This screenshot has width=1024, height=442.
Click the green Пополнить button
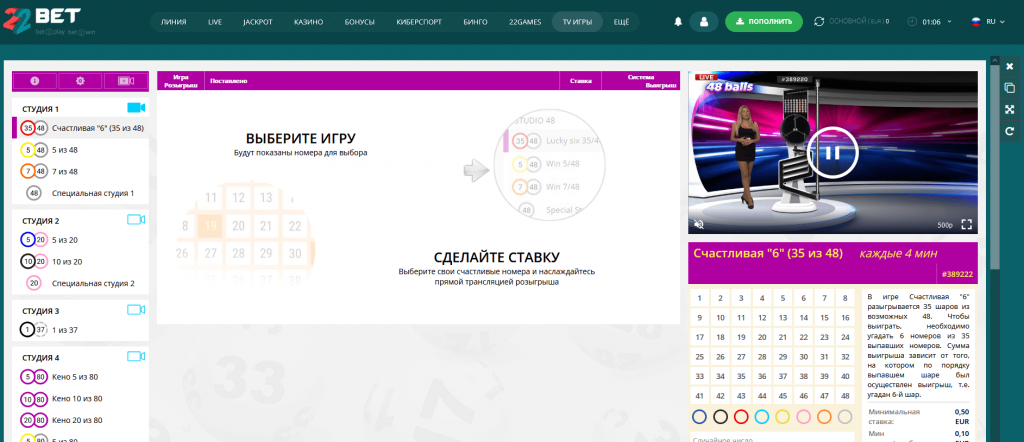click(x=764, y=21)
